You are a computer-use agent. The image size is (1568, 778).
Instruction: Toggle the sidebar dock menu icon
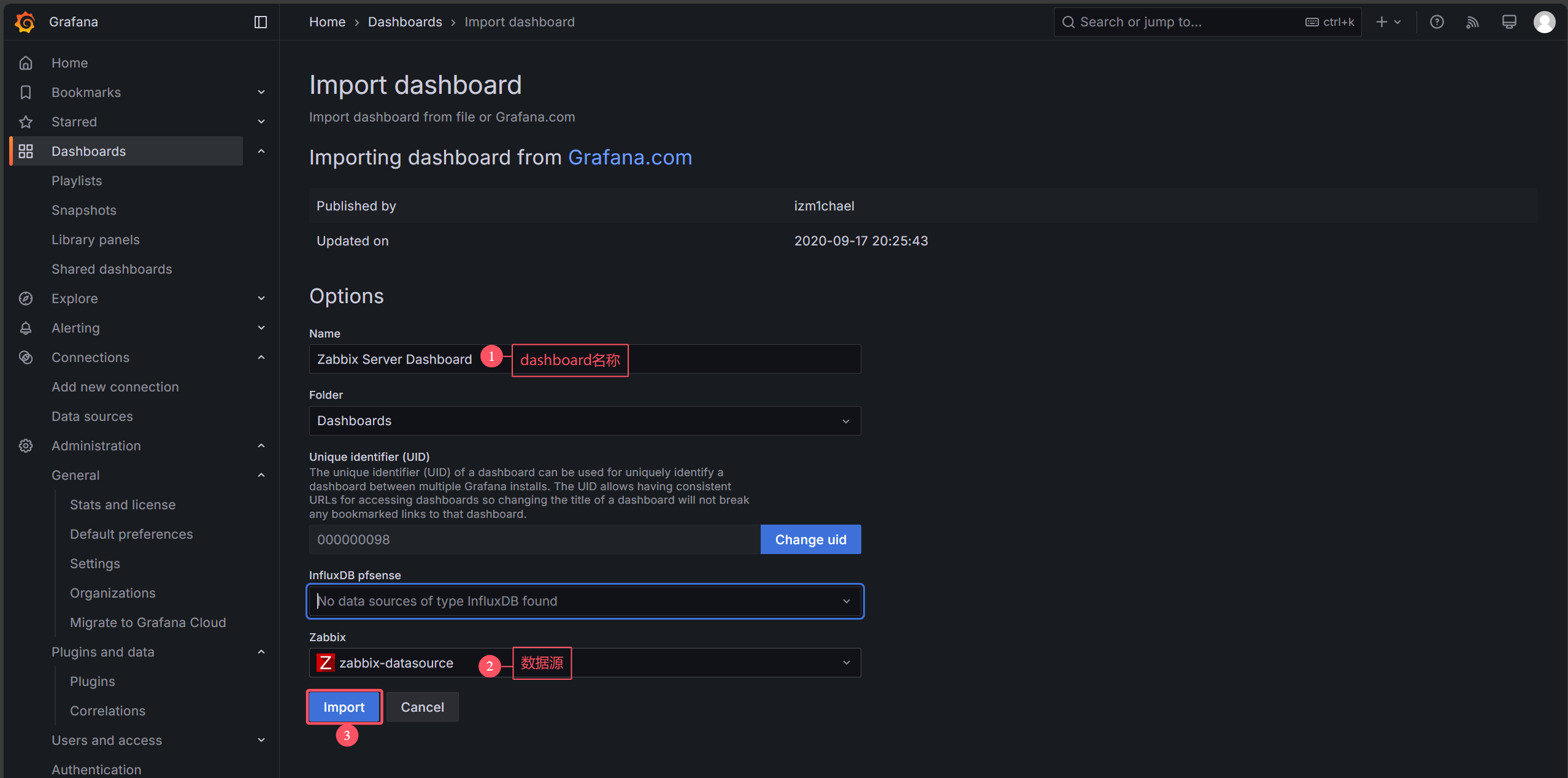pyautogui.click(x=261, y=22)
